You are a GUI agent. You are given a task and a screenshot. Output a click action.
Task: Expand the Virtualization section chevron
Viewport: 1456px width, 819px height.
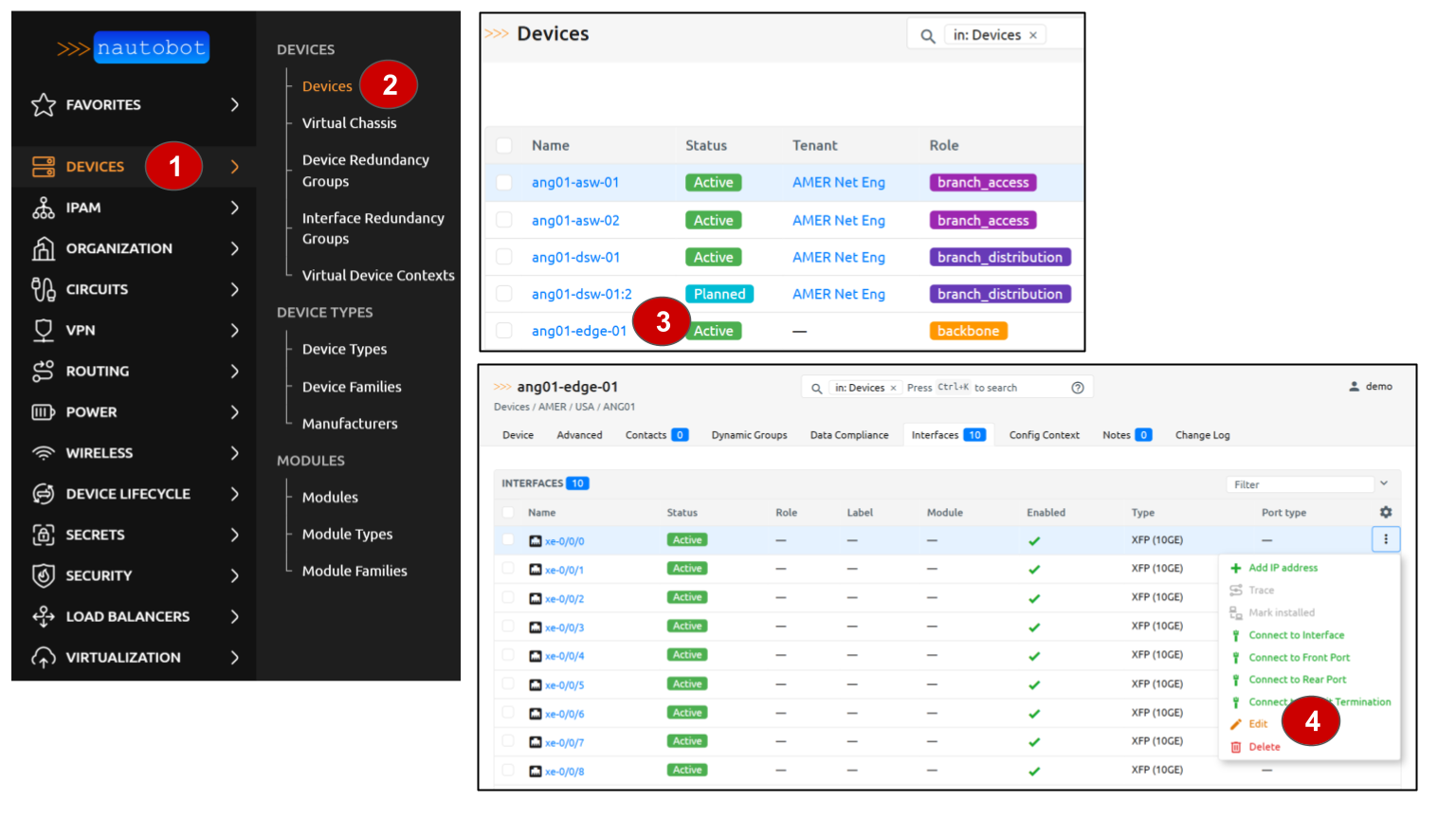click(x=235, y=657)
